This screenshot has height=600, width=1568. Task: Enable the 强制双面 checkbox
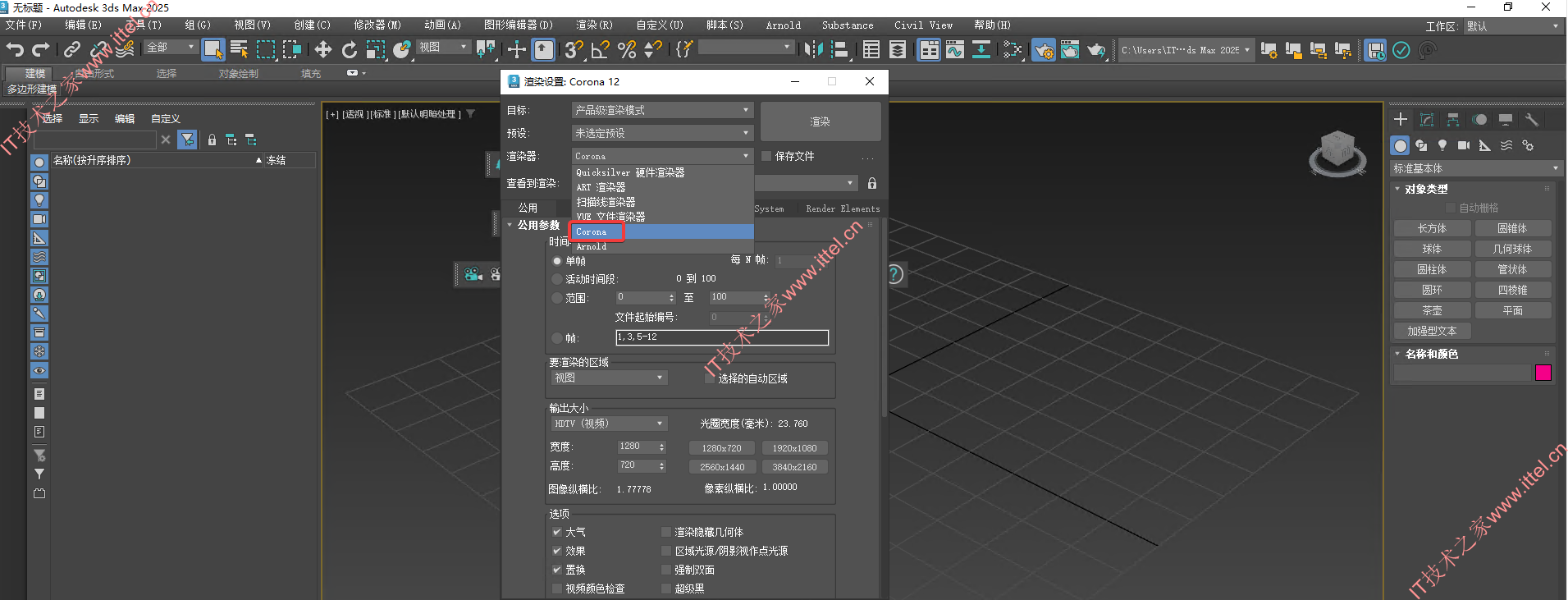pos(666,570)
